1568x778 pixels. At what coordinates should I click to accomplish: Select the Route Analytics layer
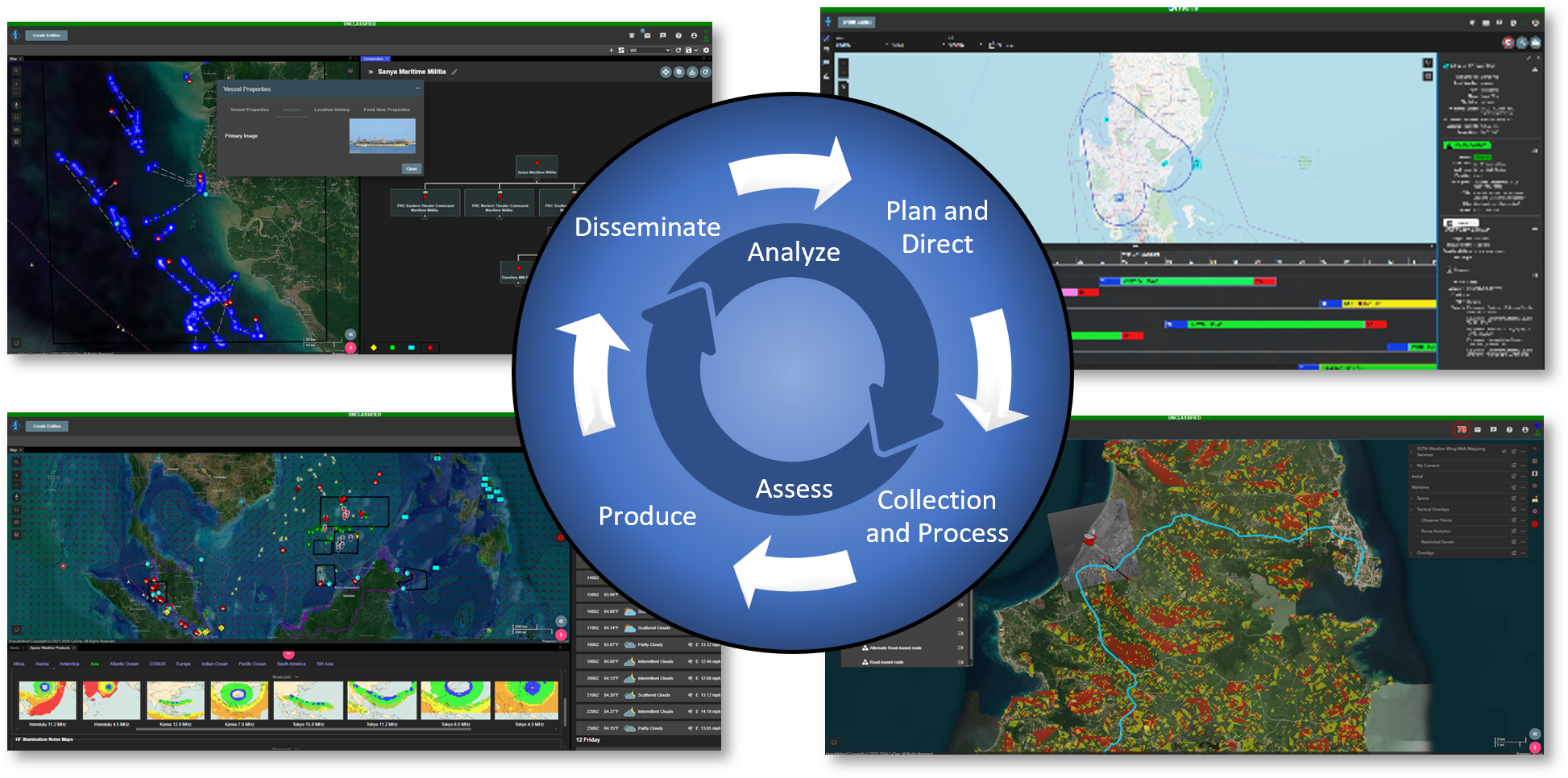pyautogui.click(x=1436, y=531)
